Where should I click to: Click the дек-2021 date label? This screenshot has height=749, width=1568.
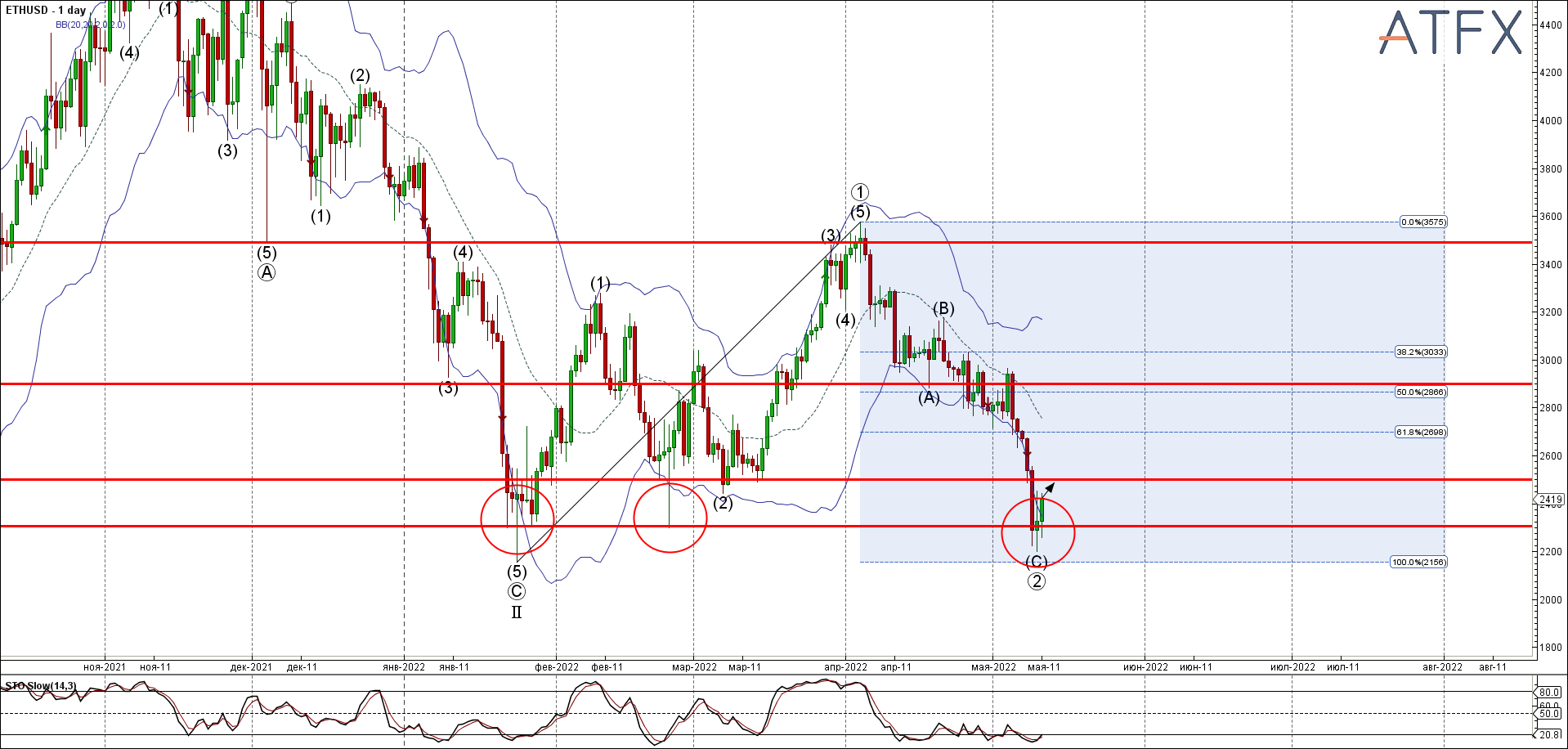tap(251, 667)
